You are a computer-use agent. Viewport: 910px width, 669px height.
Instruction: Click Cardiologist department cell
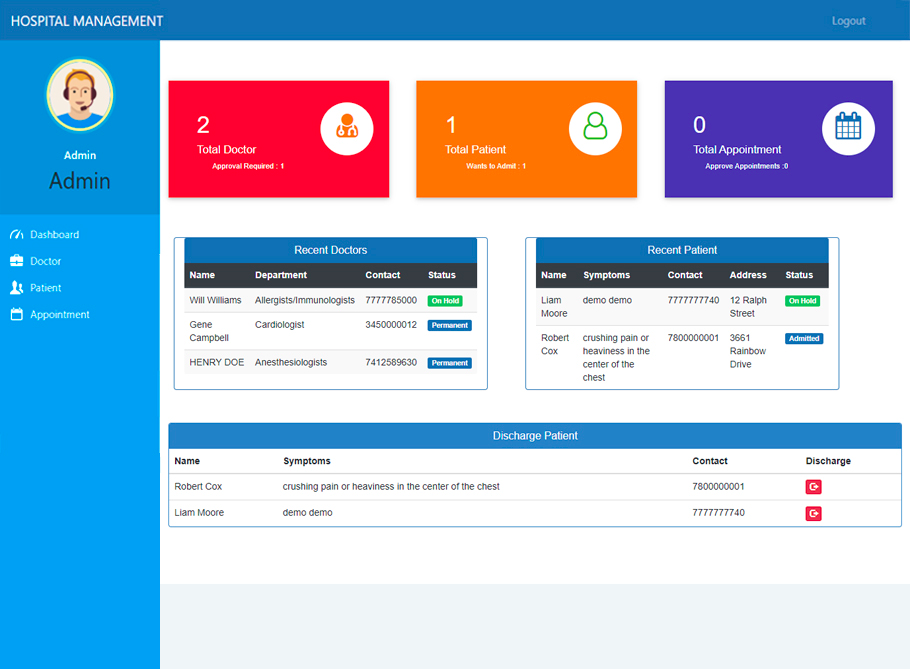tap(280, 324)
